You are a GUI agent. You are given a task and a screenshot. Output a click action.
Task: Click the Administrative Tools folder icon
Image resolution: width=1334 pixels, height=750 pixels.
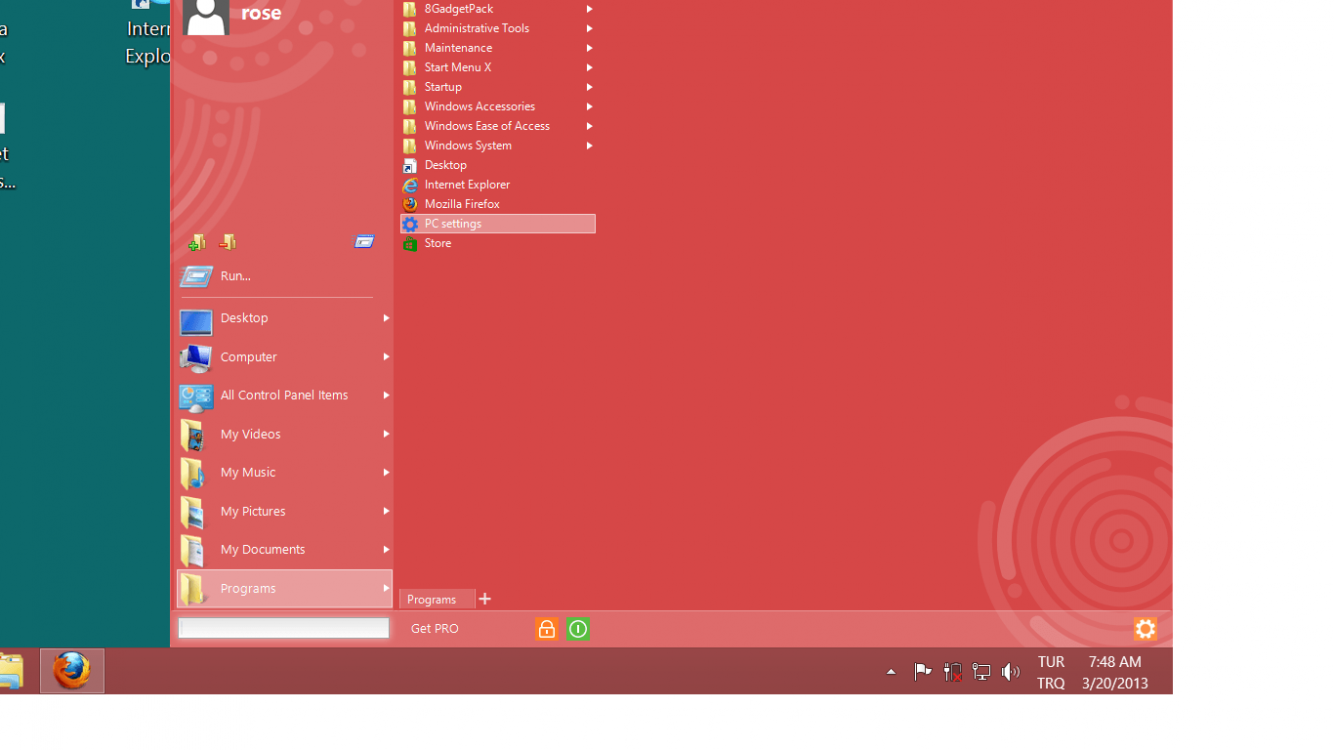coord(410,29)
